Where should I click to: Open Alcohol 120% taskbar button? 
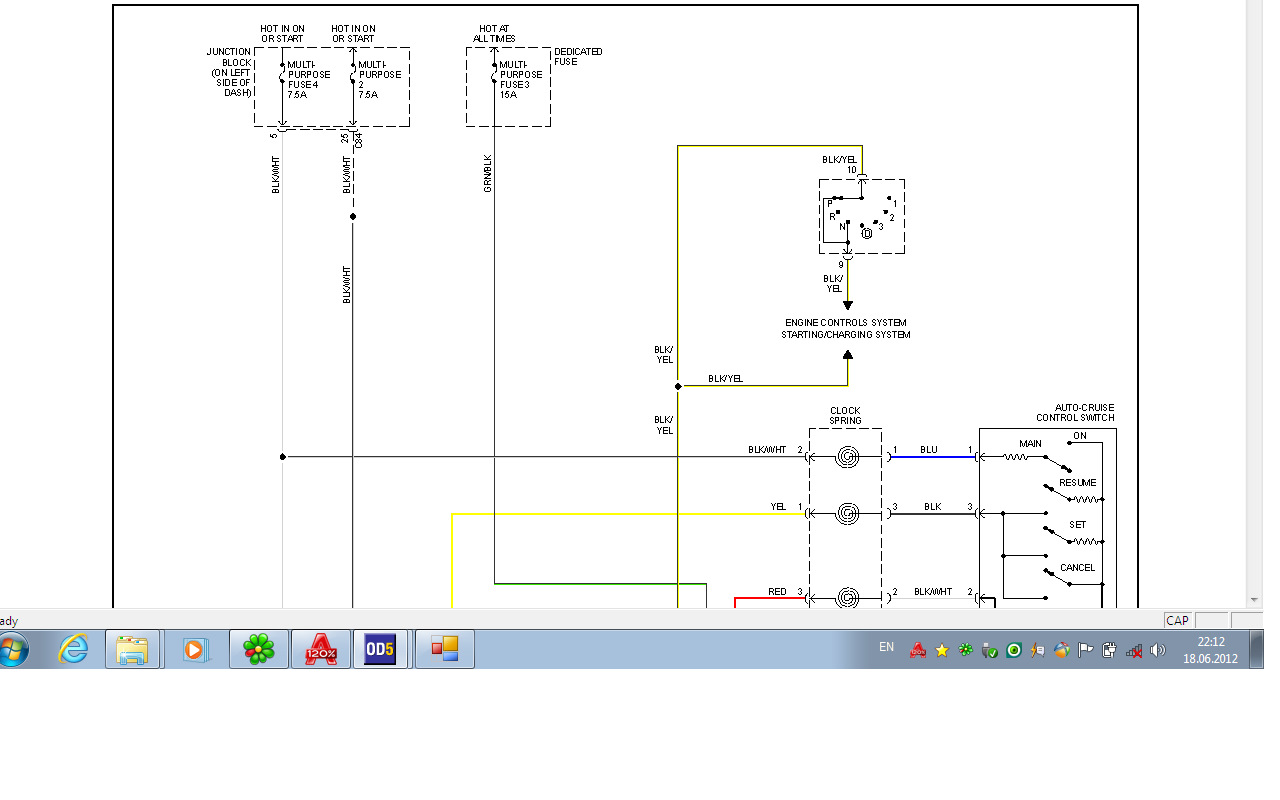(321, 650)
